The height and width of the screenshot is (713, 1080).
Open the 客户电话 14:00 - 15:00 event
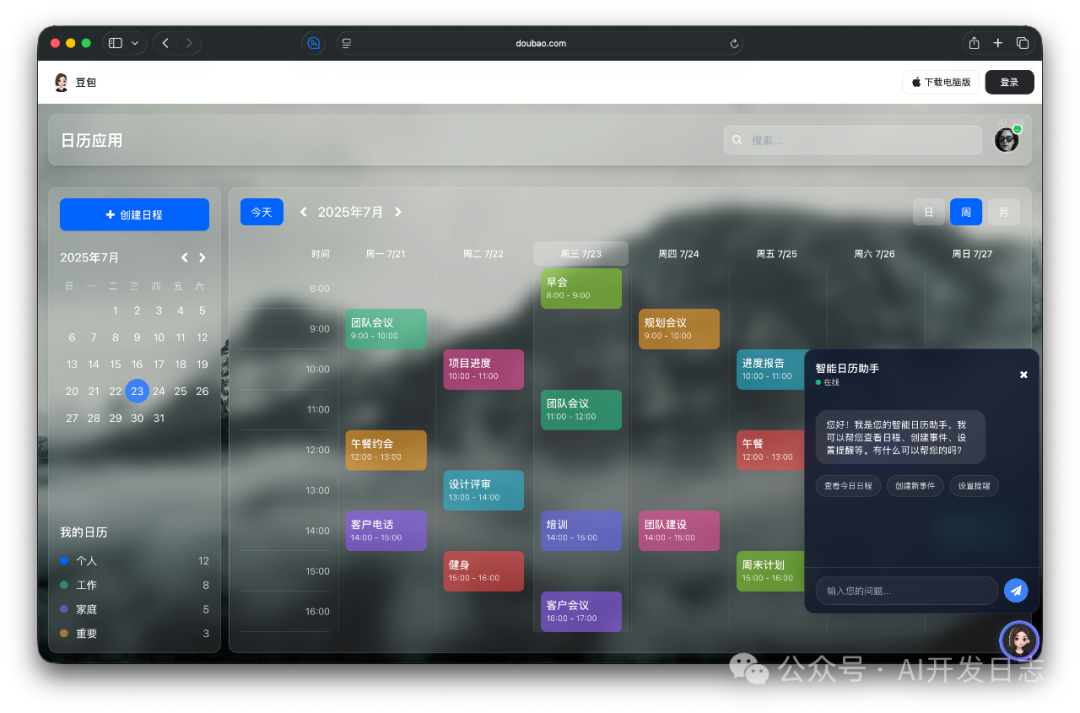pos(386,530)
